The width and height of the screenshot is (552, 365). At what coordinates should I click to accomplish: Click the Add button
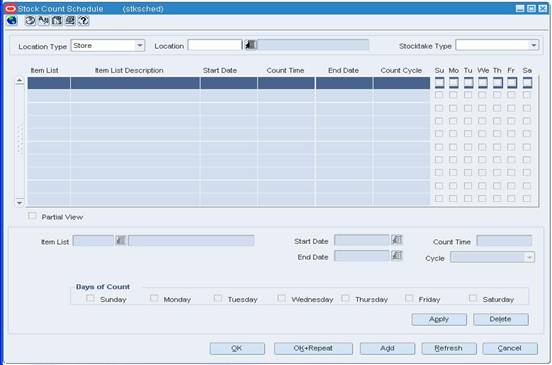click(387, 348)
